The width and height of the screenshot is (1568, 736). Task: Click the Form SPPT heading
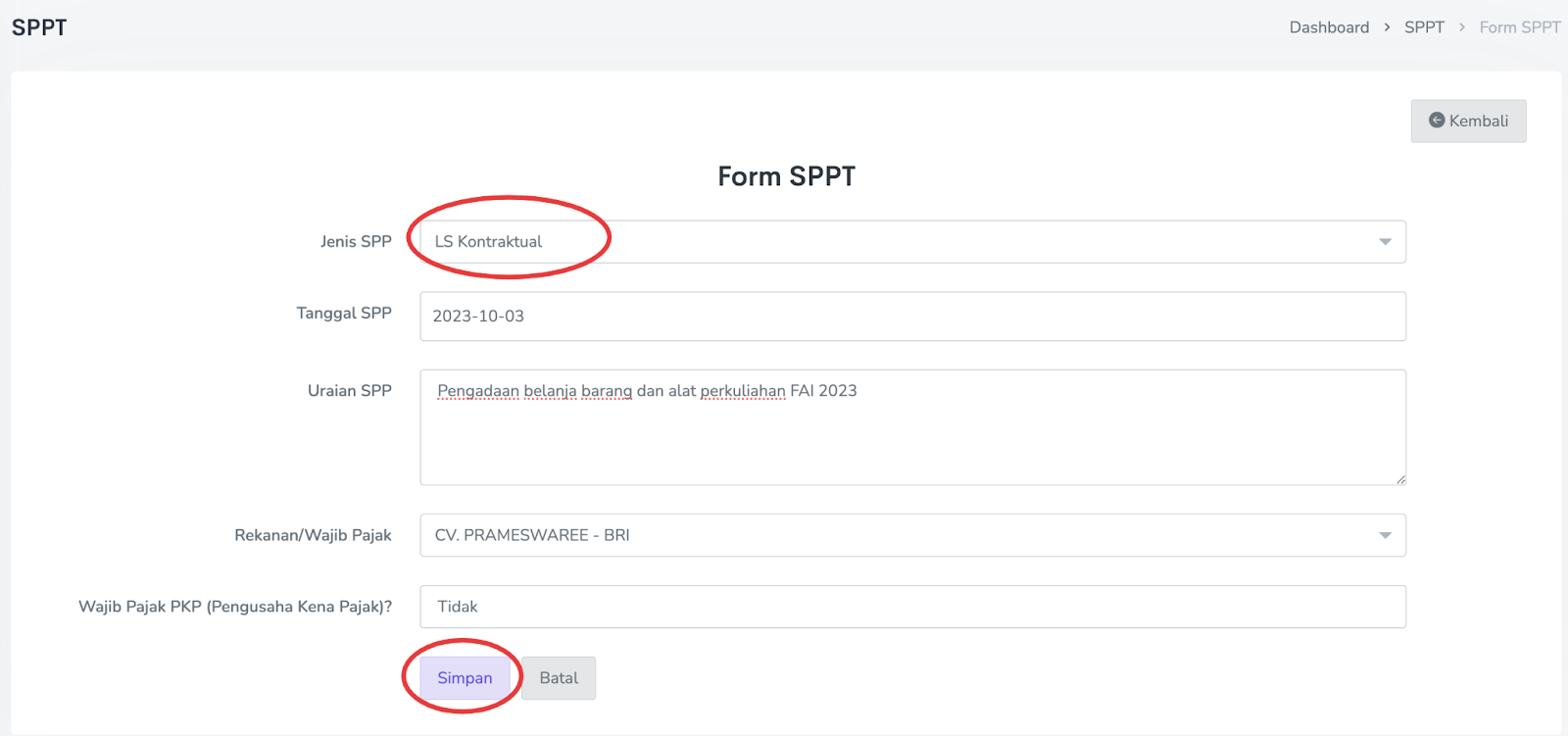point(786,176)
